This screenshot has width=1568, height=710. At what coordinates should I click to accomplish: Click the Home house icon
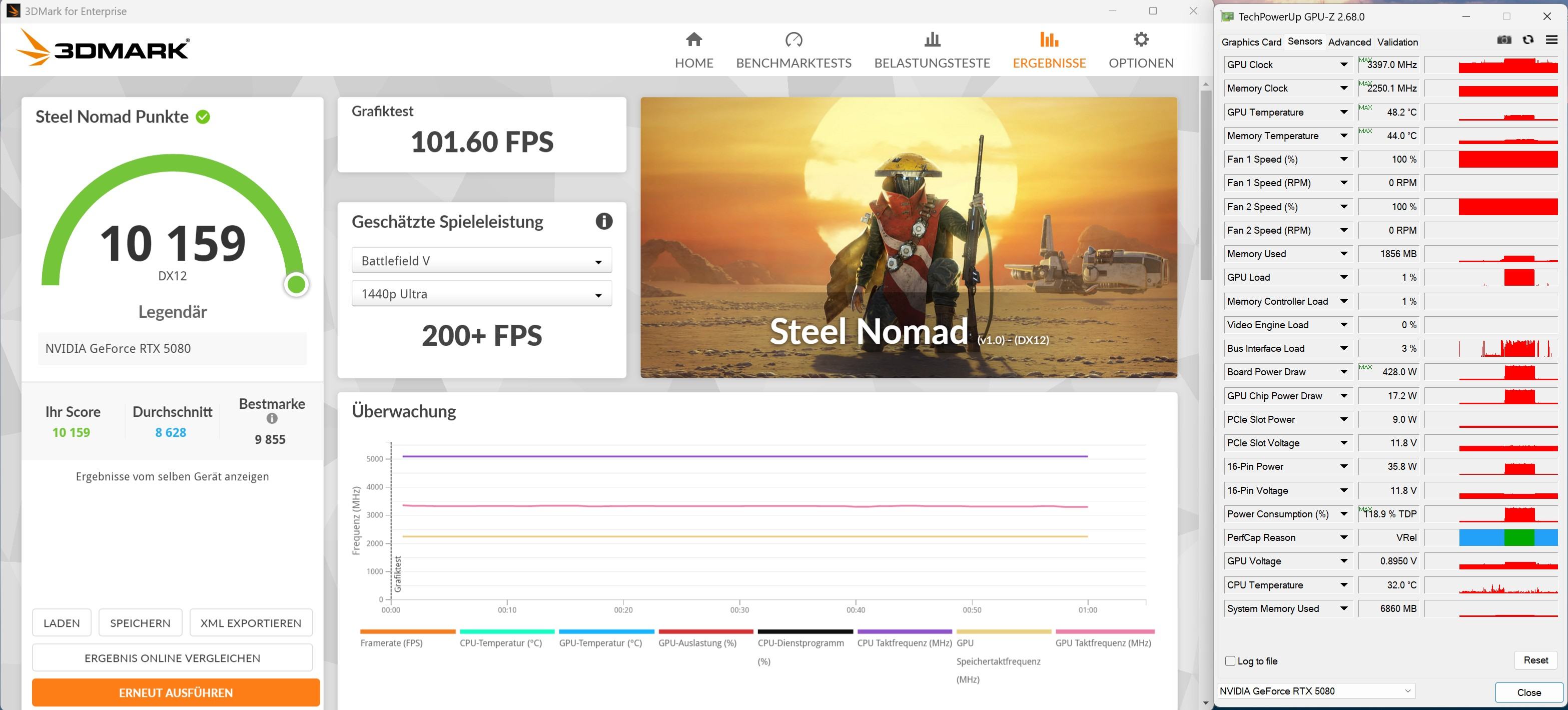[x=694, y=40]
